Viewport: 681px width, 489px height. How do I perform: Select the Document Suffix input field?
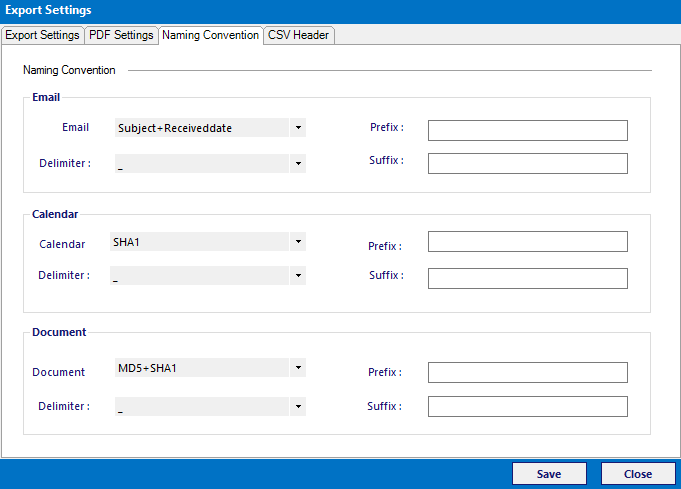(x=528, y=406)
